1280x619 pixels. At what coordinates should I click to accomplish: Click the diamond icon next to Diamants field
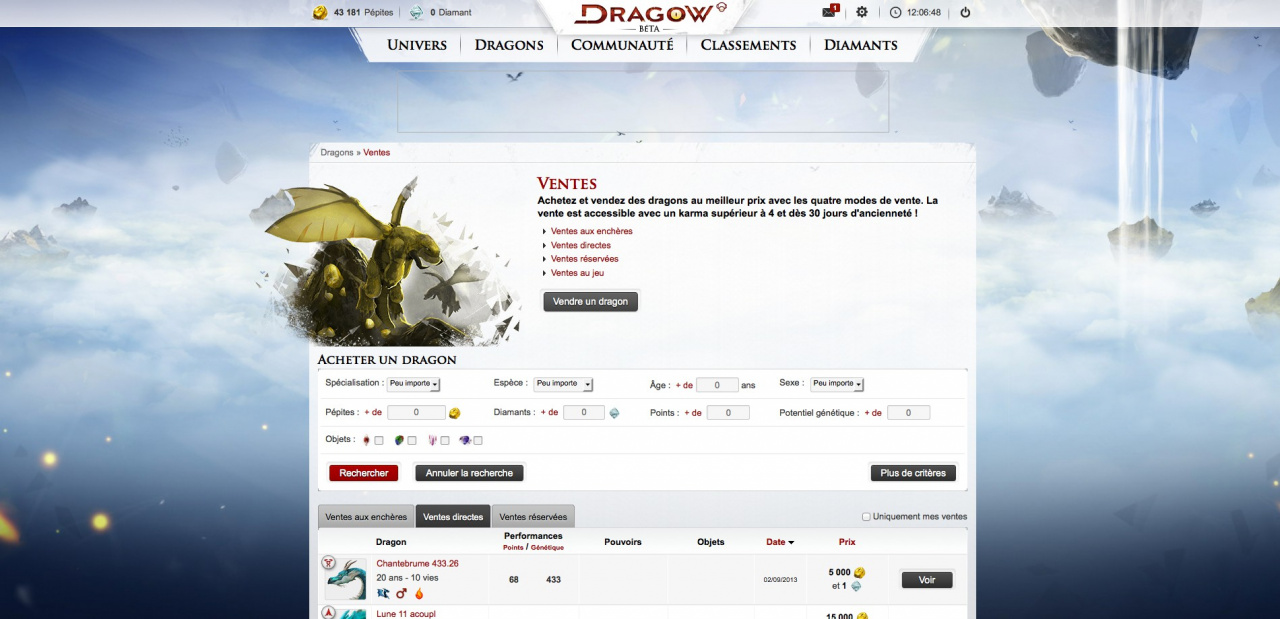click(x=614, y=413)
